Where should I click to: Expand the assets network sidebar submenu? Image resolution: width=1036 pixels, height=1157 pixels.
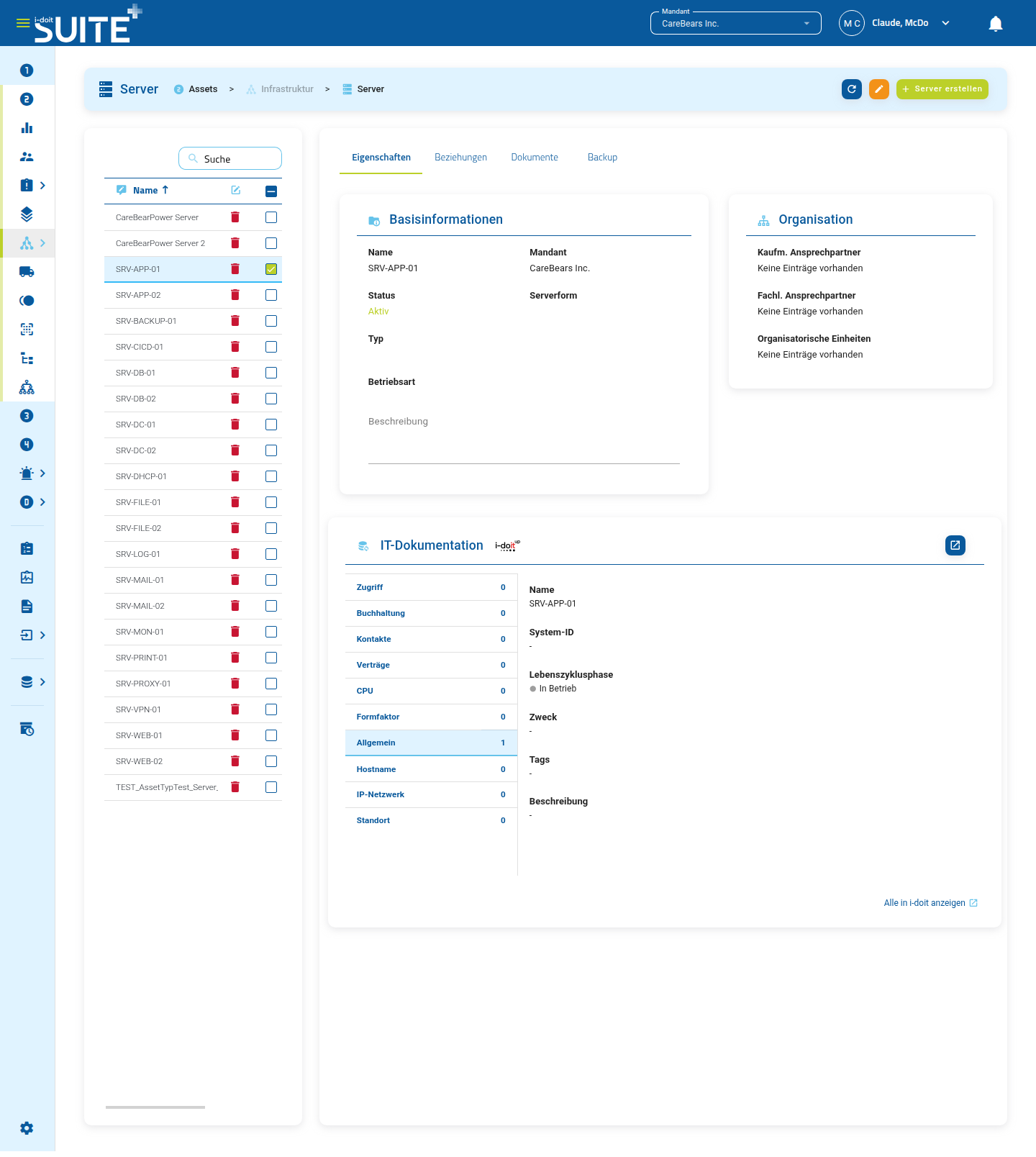tap(42, 243)
